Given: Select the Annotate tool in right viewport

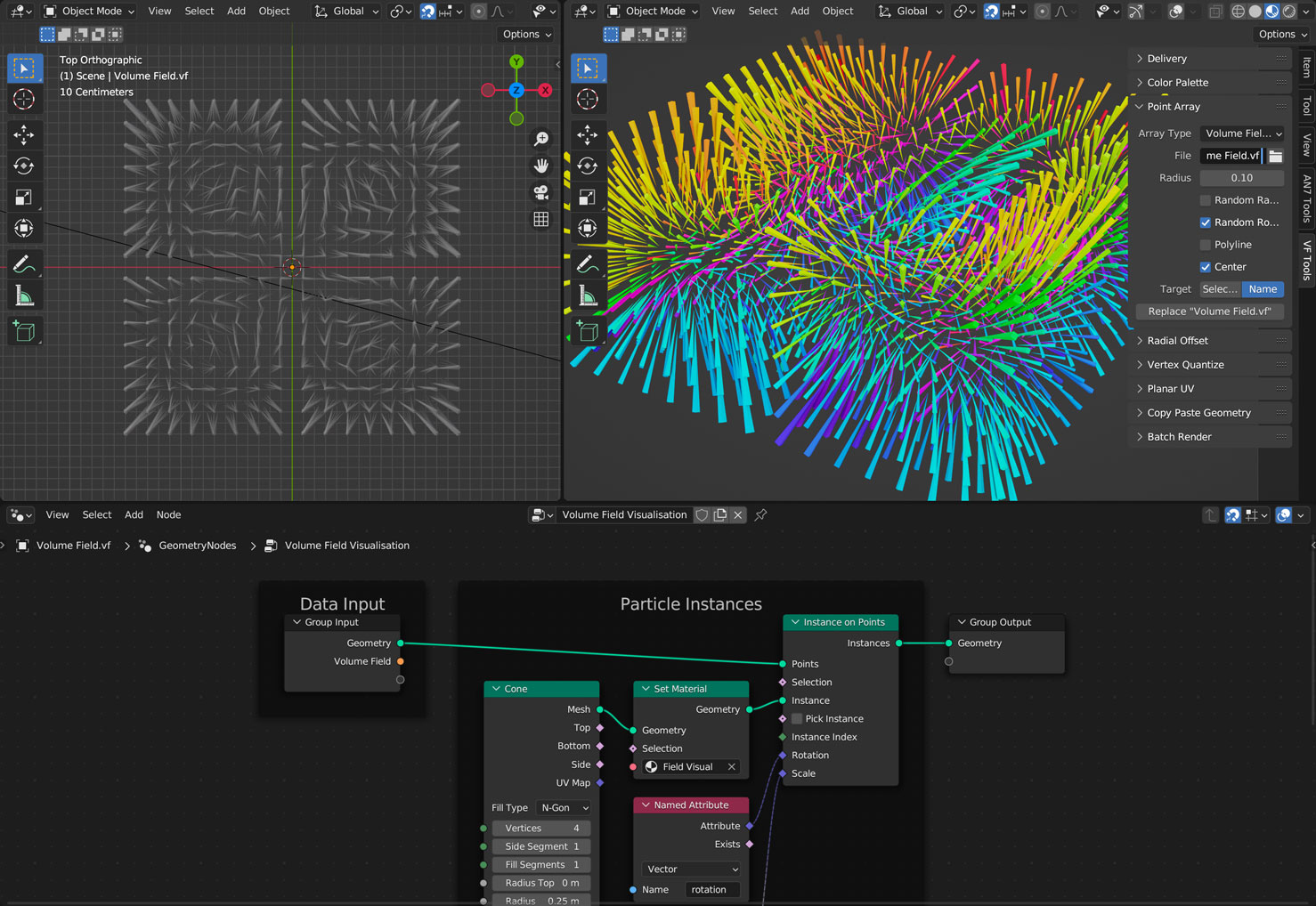Looking at the screenshot, I should 588,264.
